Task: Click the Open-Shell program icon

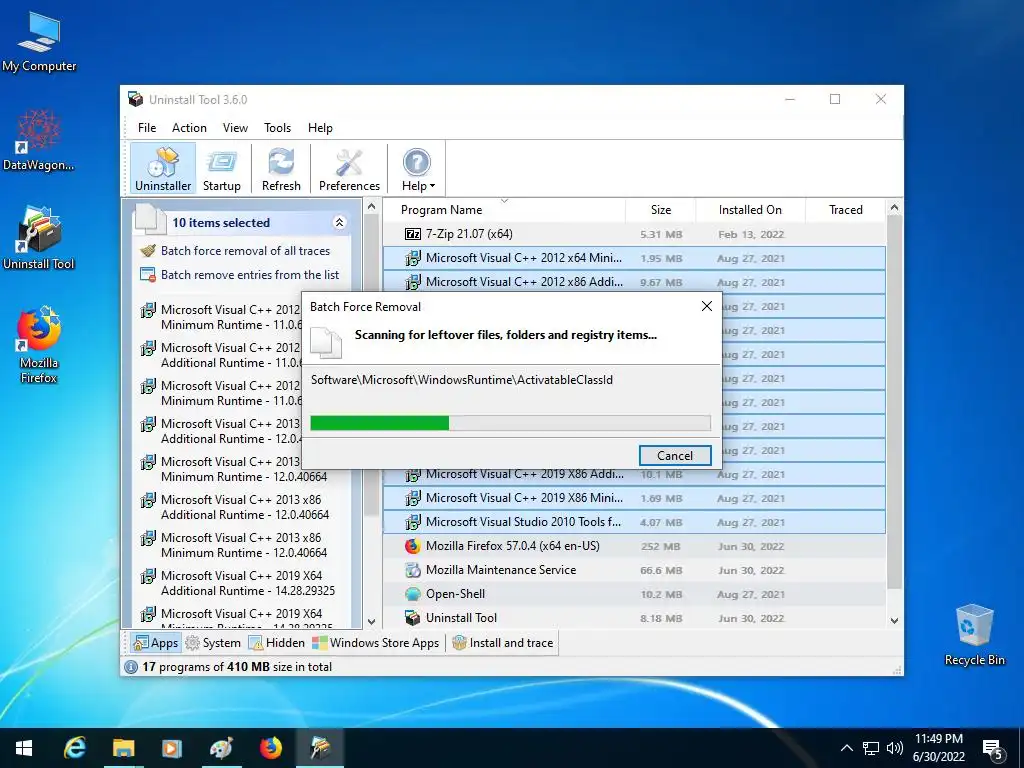Action: 413,594
